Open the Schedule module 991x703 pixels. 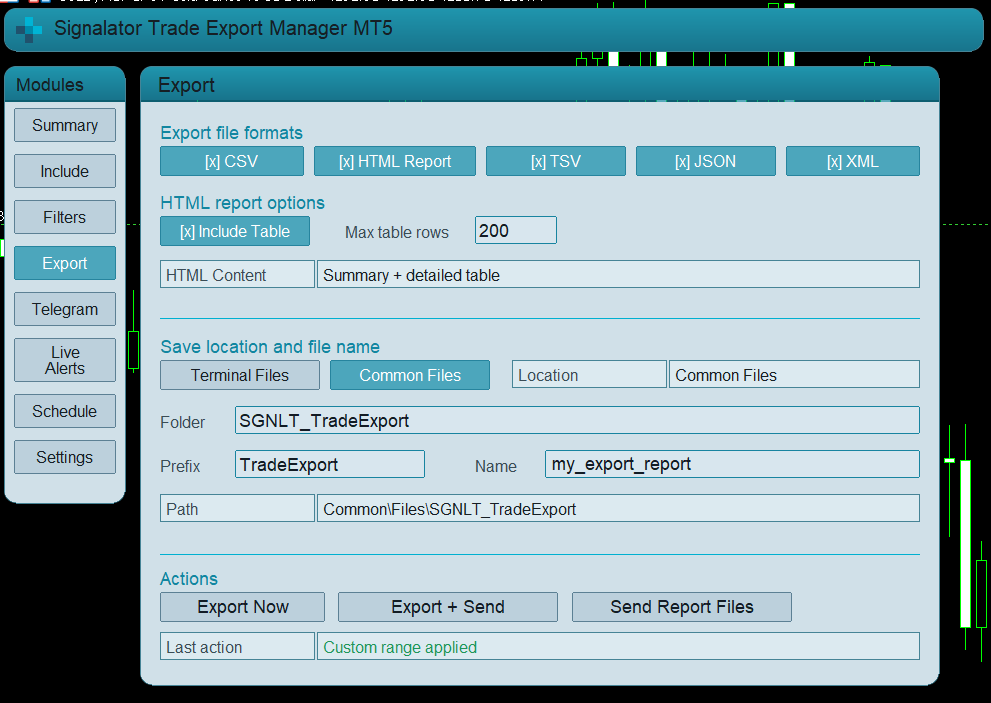tap(65, 411)
